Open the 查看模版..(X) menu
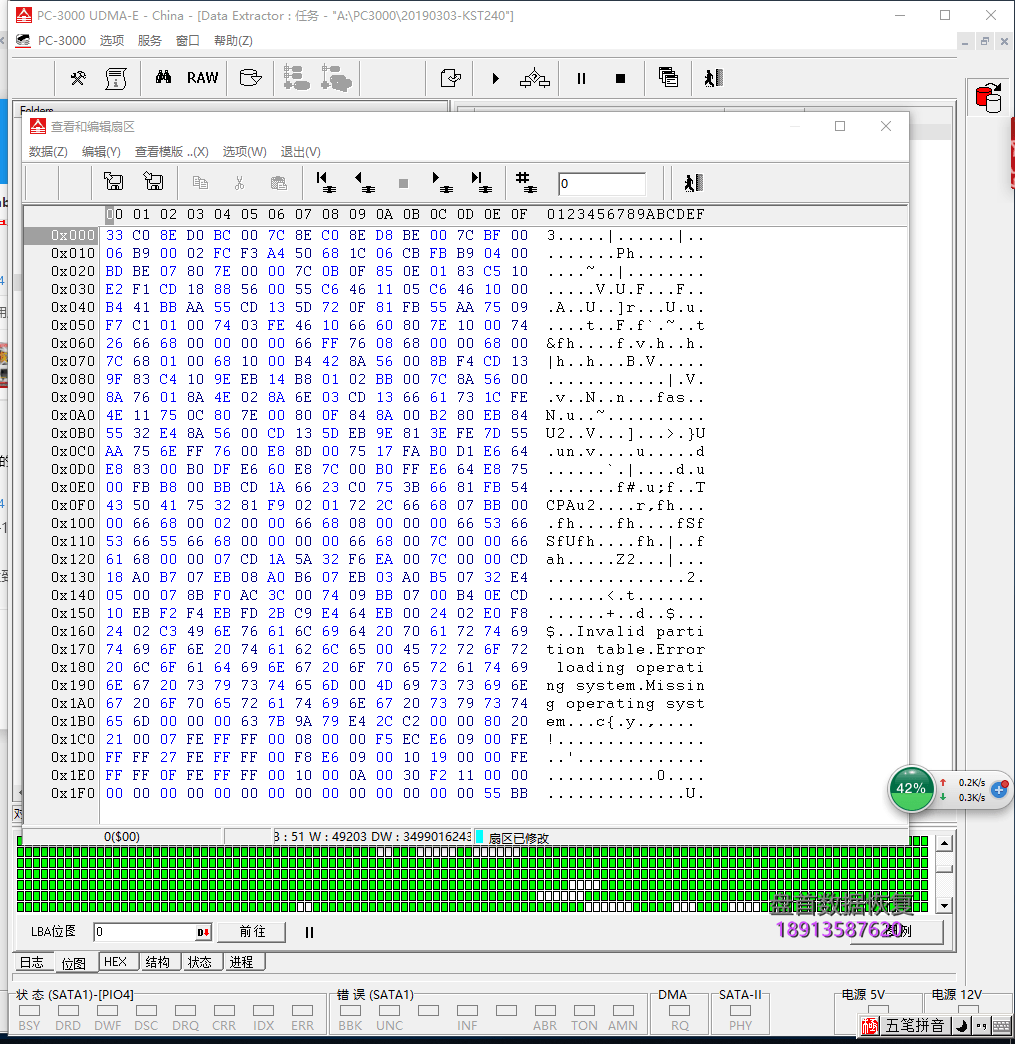Image resolution: width=1015 pixels, height=1044 pixels. pyautogui.click(x=172, y=152)
